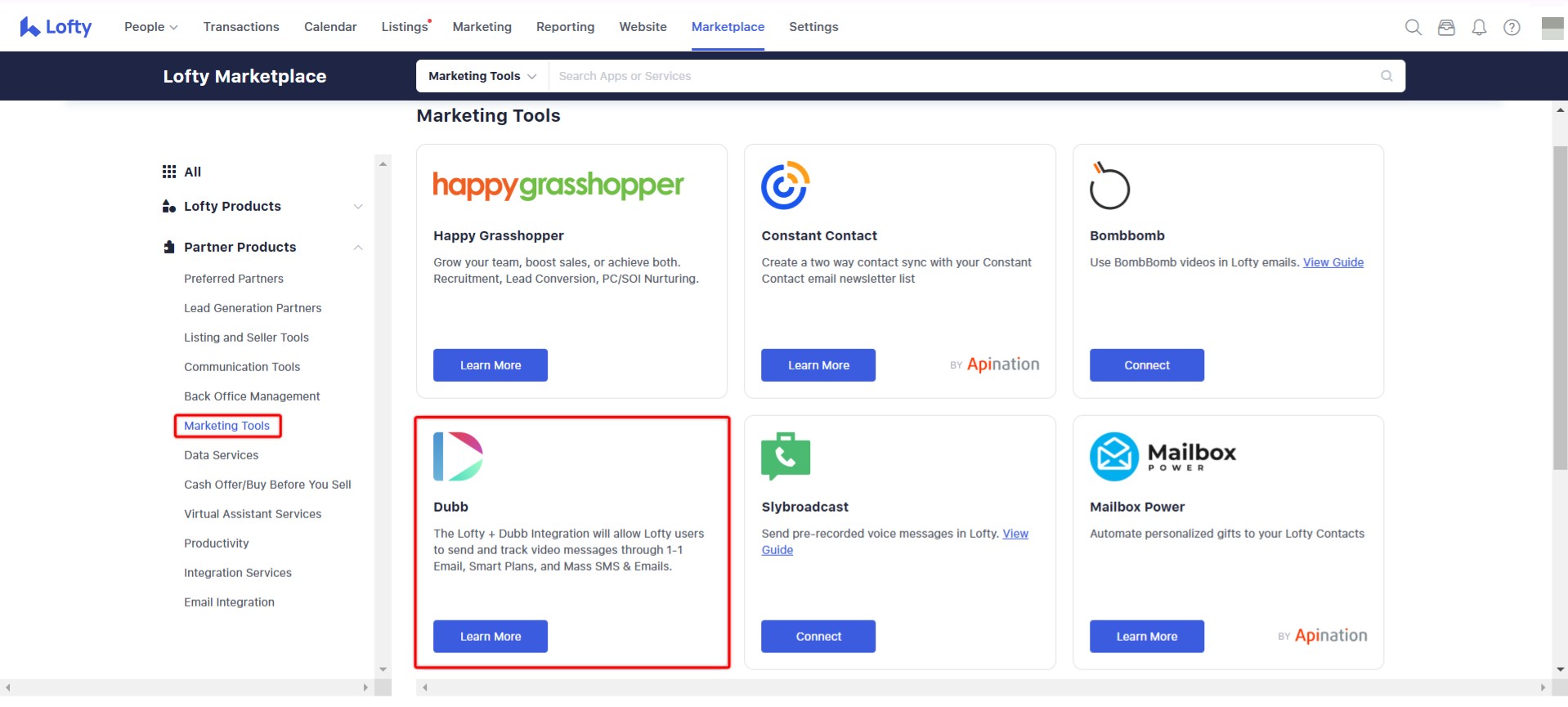Open the inbox tray icon in header
This screenshot has width=1568, height=707.
pyautogui.click(x=1446, y=27)
